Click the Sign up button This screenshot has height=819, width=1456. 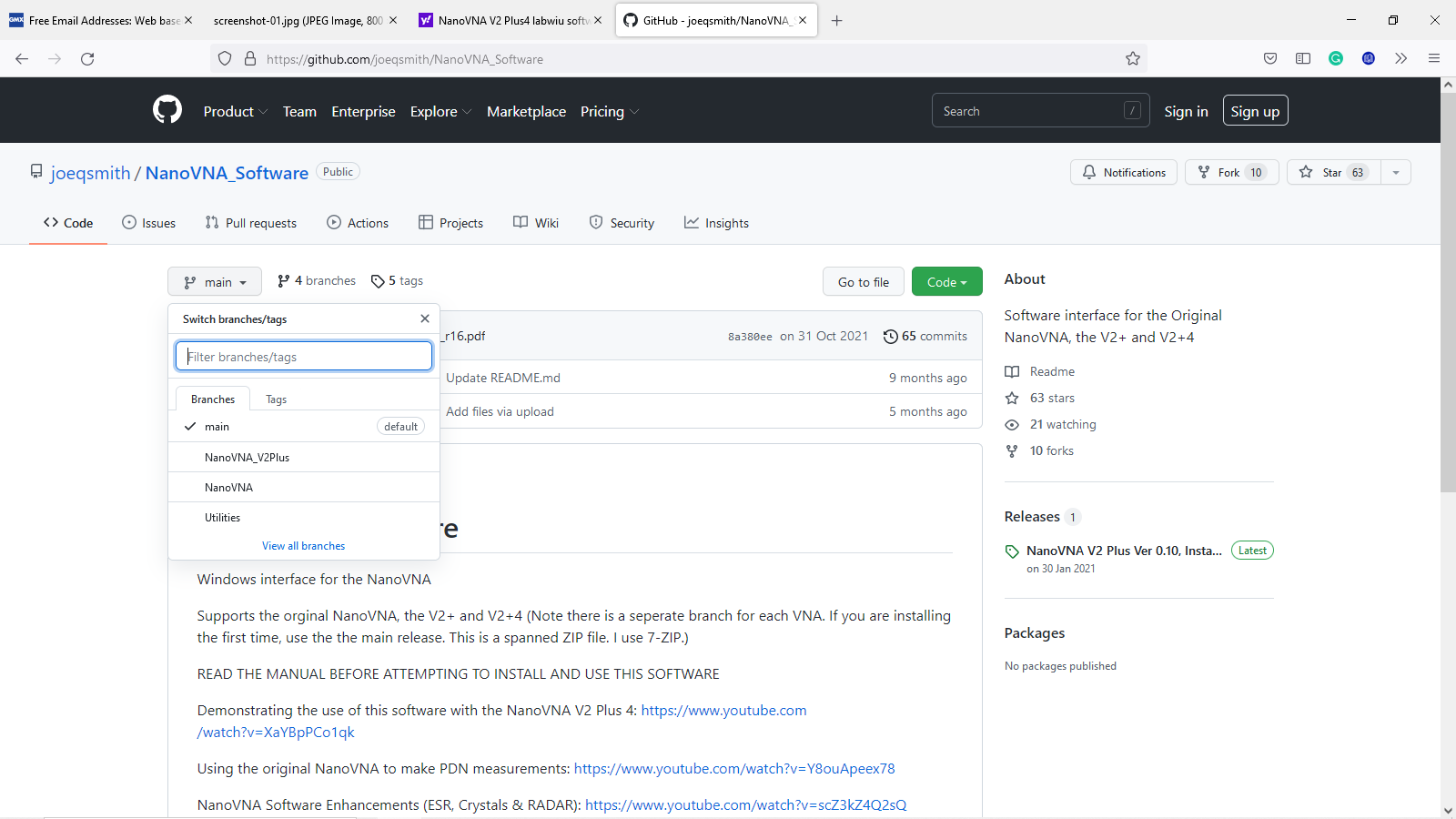1255,111
